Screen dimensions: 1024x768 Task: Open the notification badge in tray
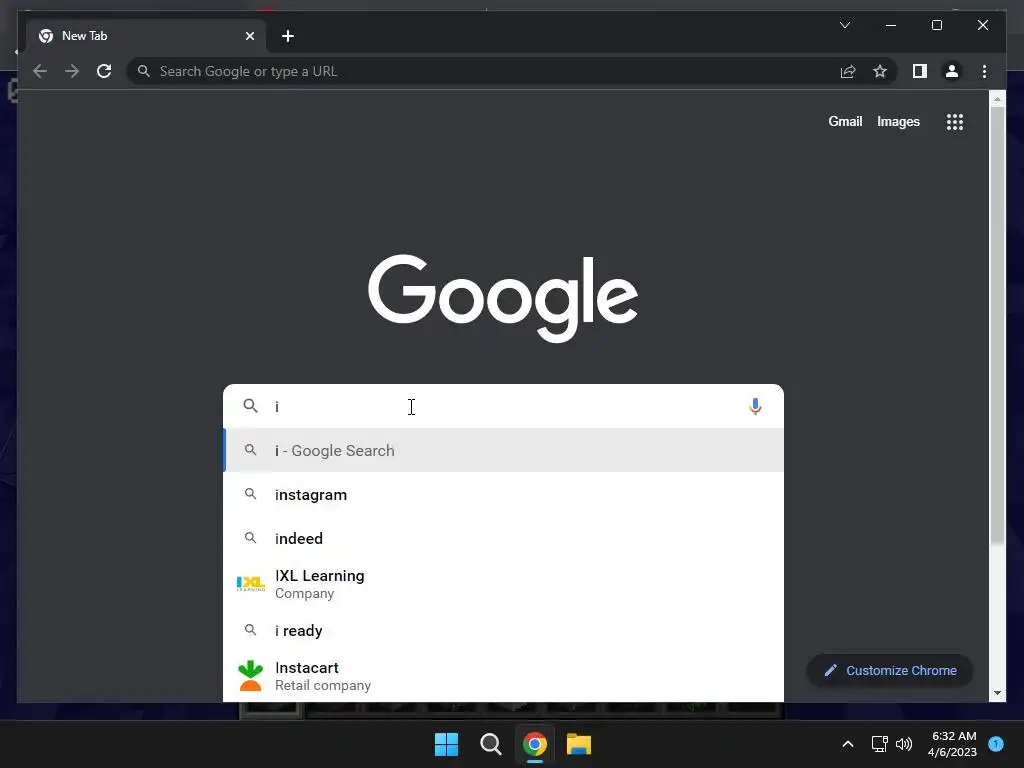coord(996,744)
